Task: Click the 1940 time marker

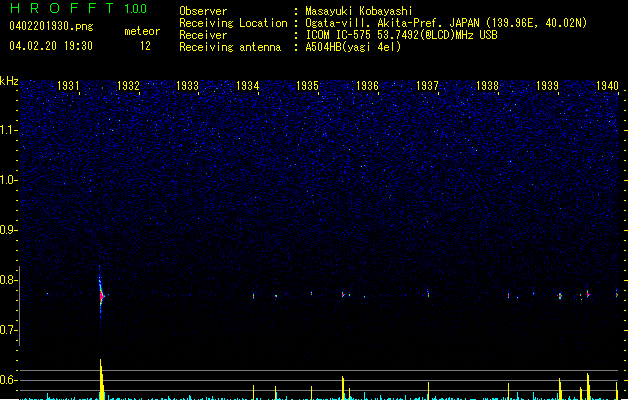Action: (607, 86)
